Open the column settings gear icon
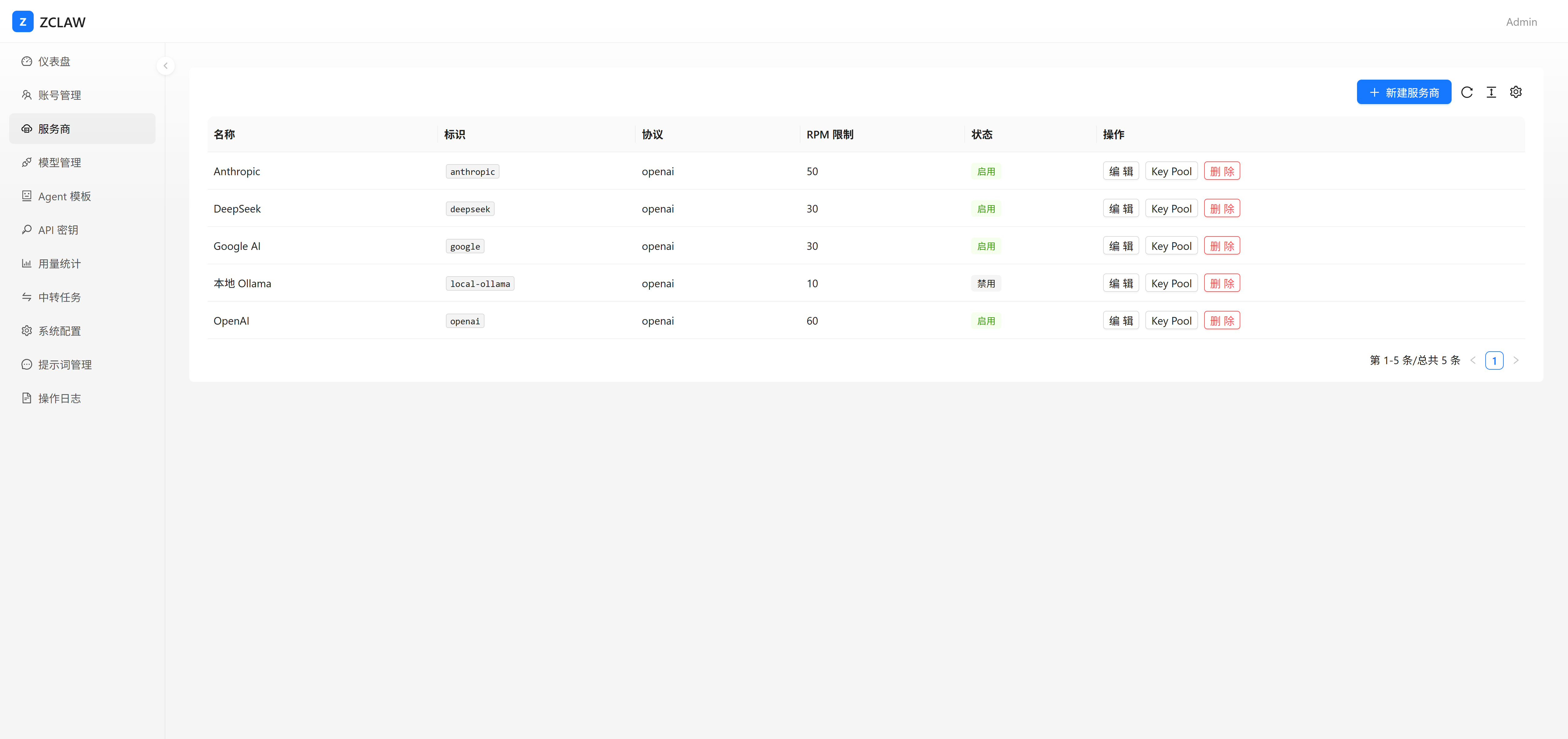 [x=1516, y=92]
